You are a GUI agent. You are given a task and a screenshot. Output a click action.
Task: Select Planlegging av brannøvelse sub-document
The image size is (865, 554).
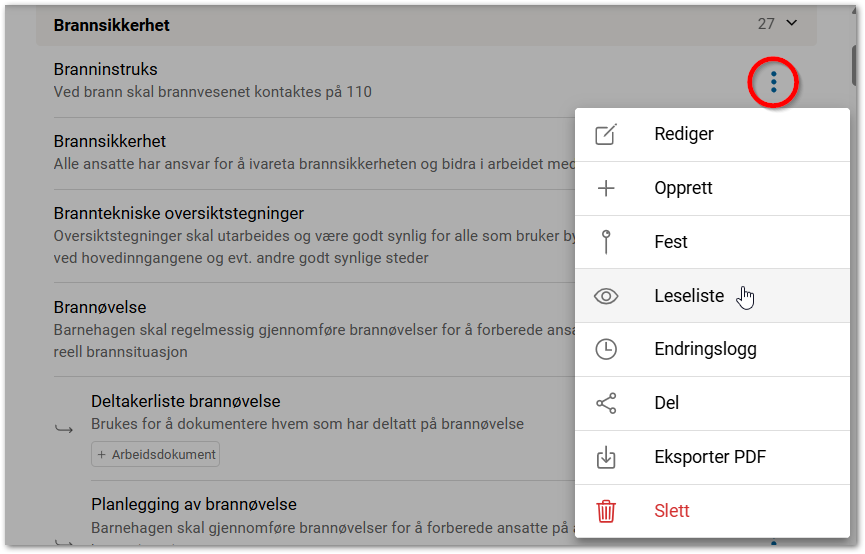tap(193, 504)
